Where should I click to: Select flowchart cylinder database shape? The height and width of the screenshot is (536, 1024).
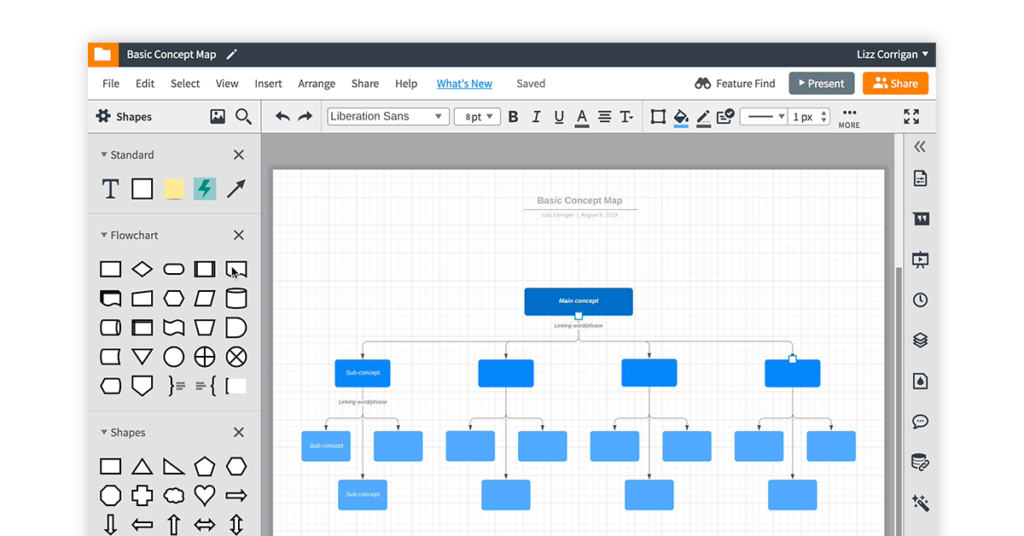click(x=236, y=298)
